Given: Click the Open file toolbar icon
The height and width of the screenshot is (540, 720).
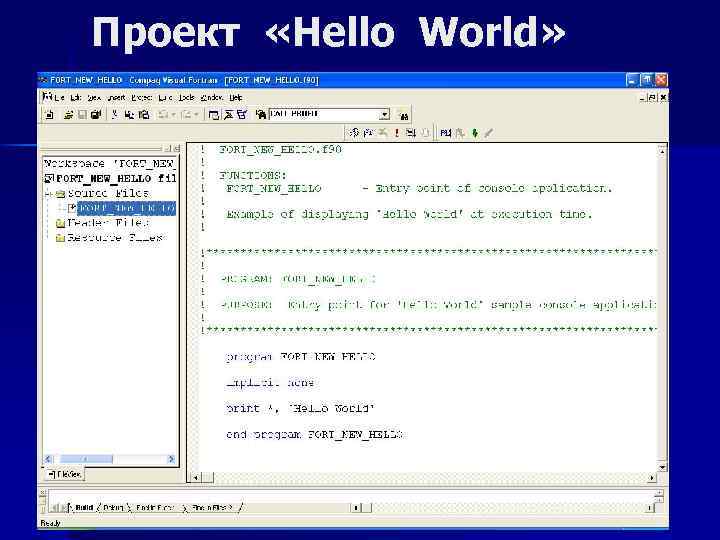Looking at the screenshot, I should tap(68, 115).
